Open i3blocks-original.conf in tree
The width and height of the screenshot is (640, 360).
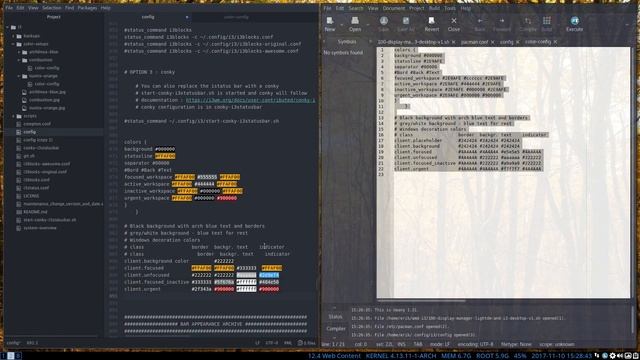(x=44, y=172)
